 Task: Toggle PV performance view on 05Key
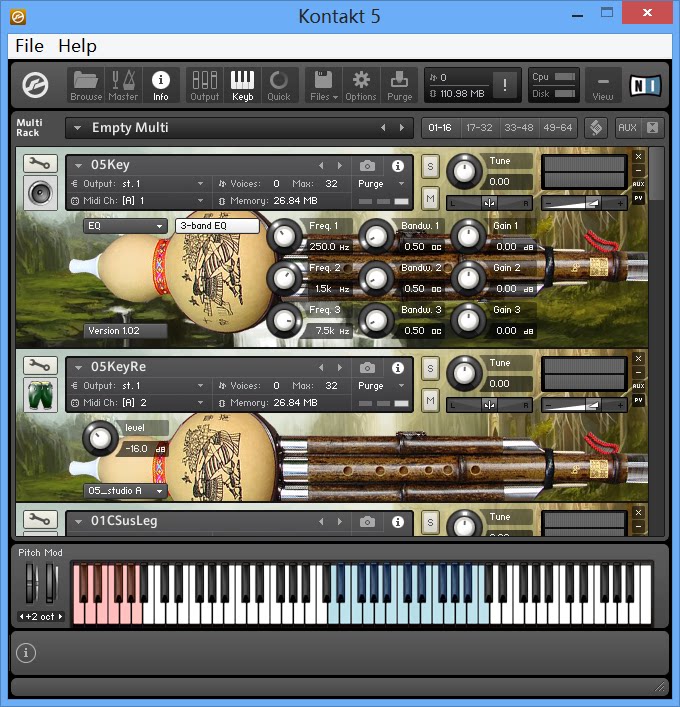[639, 198]
